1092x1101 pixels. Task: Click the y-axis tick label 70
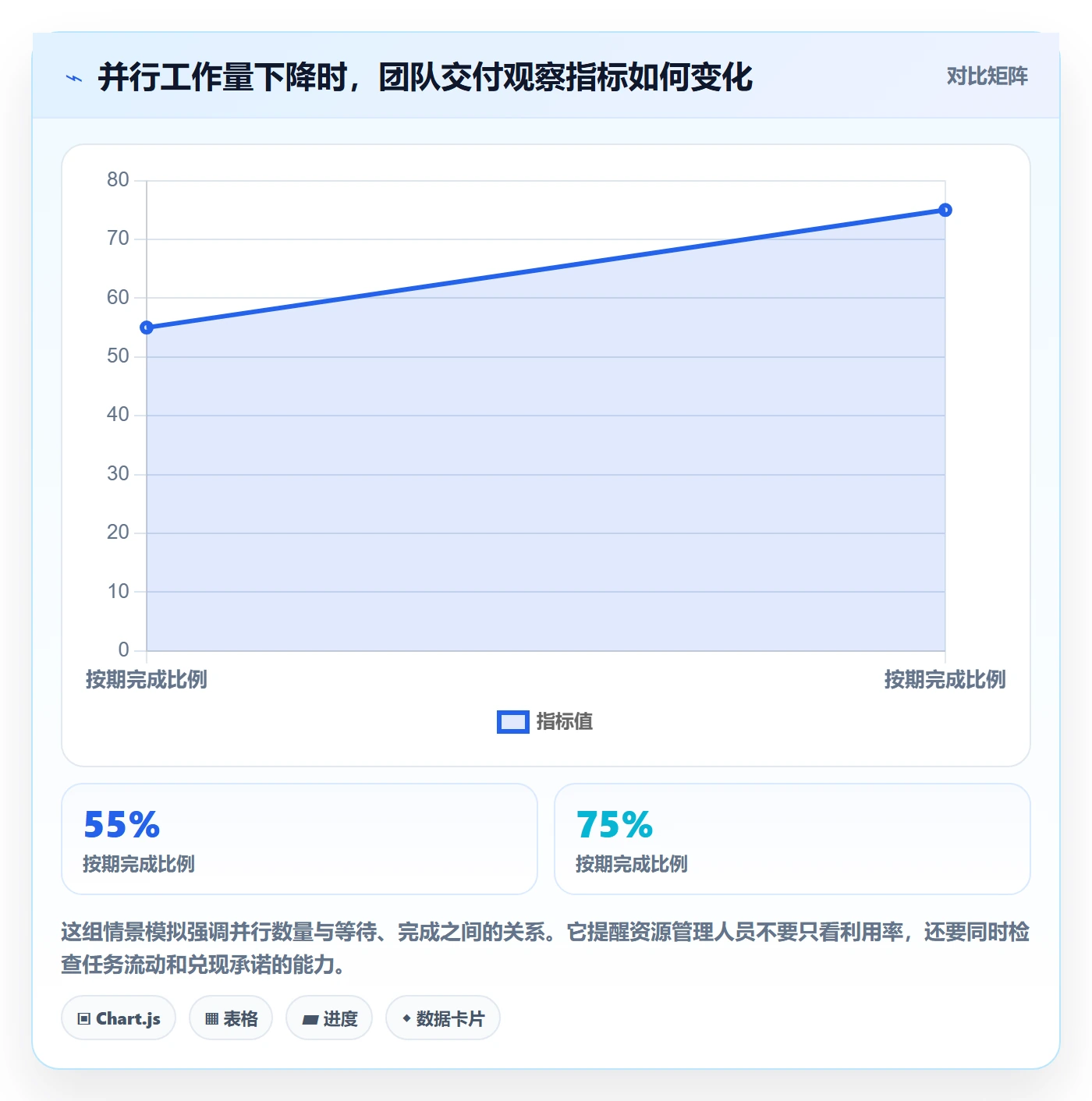[118, 239]
